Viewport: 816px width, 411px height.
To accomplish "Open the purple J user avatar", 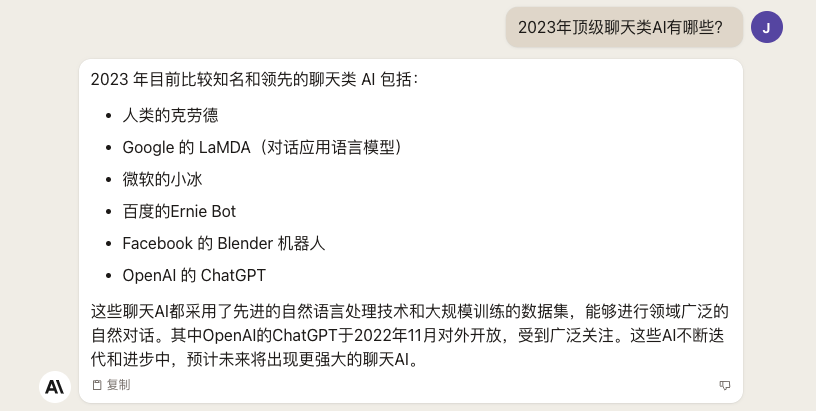I will 767,27.
